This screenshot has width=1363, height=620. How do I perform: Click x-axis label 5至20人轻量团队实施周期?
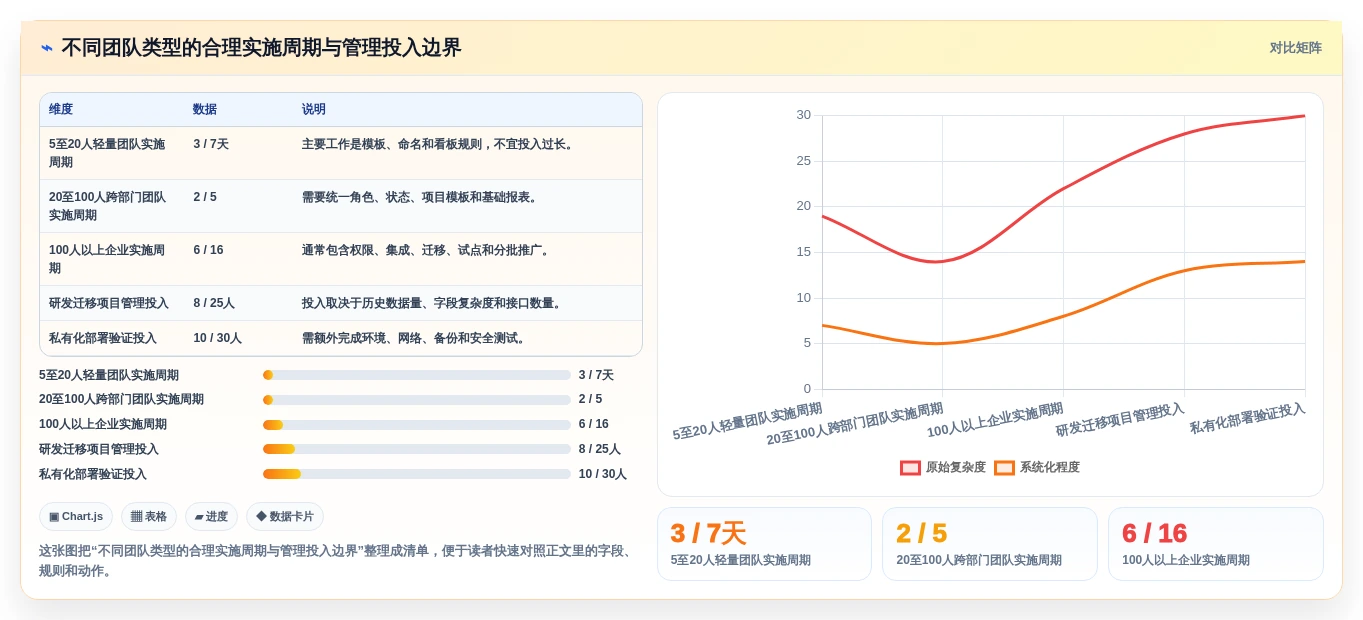click(x=747, y=421)
